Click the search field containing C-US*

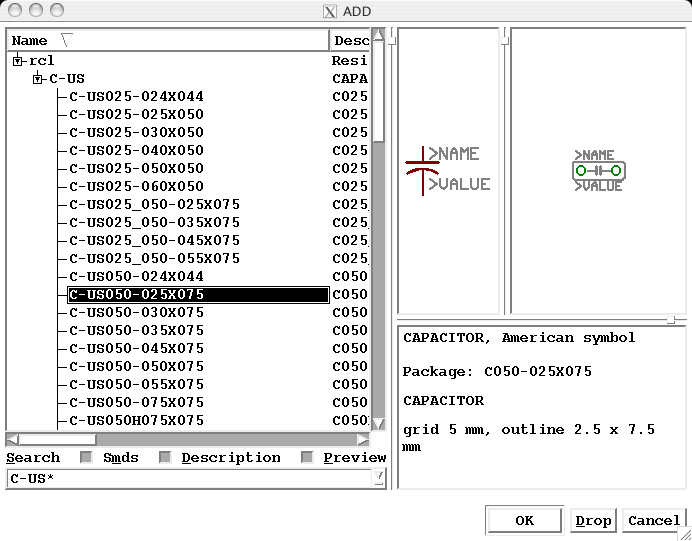tap(190, 479)
